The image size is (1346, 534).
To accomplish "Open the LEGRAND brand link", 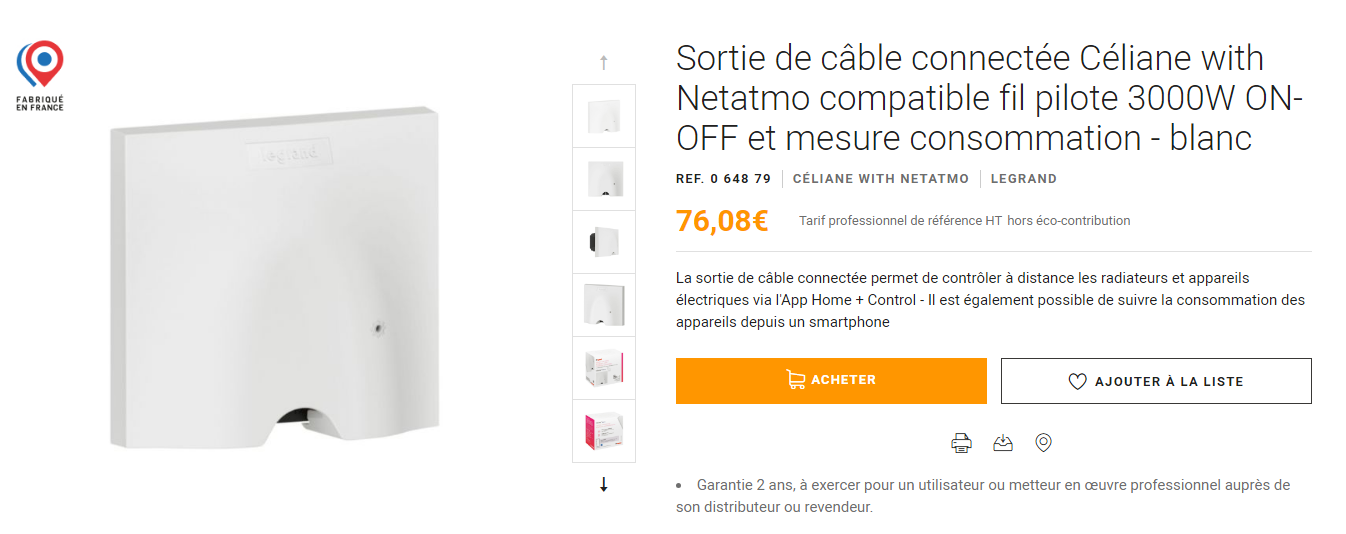I will 1024,179.
